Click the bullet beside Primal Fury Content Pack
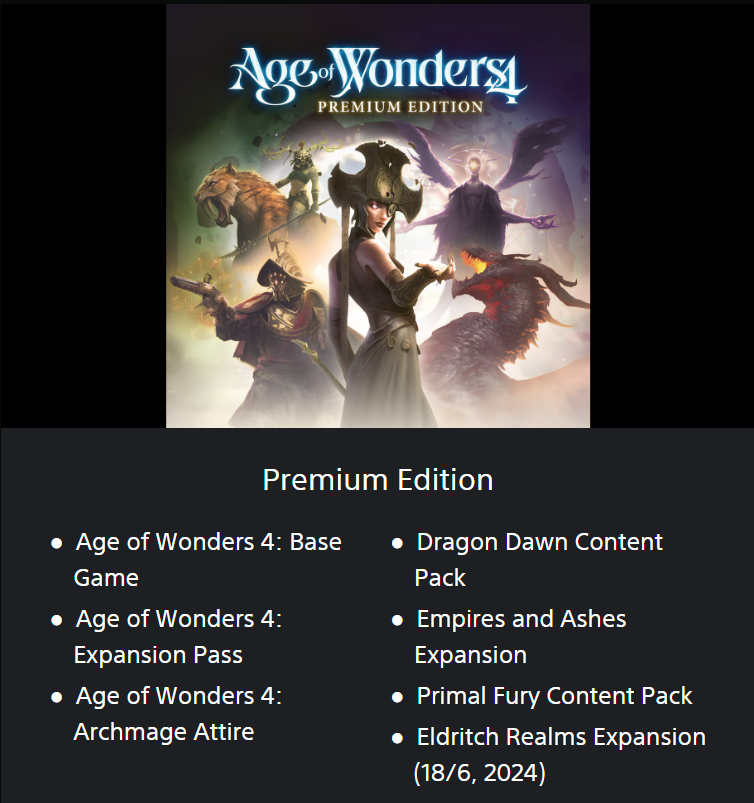The width and height of the screenshot is (754, 803). pos(397,697)
